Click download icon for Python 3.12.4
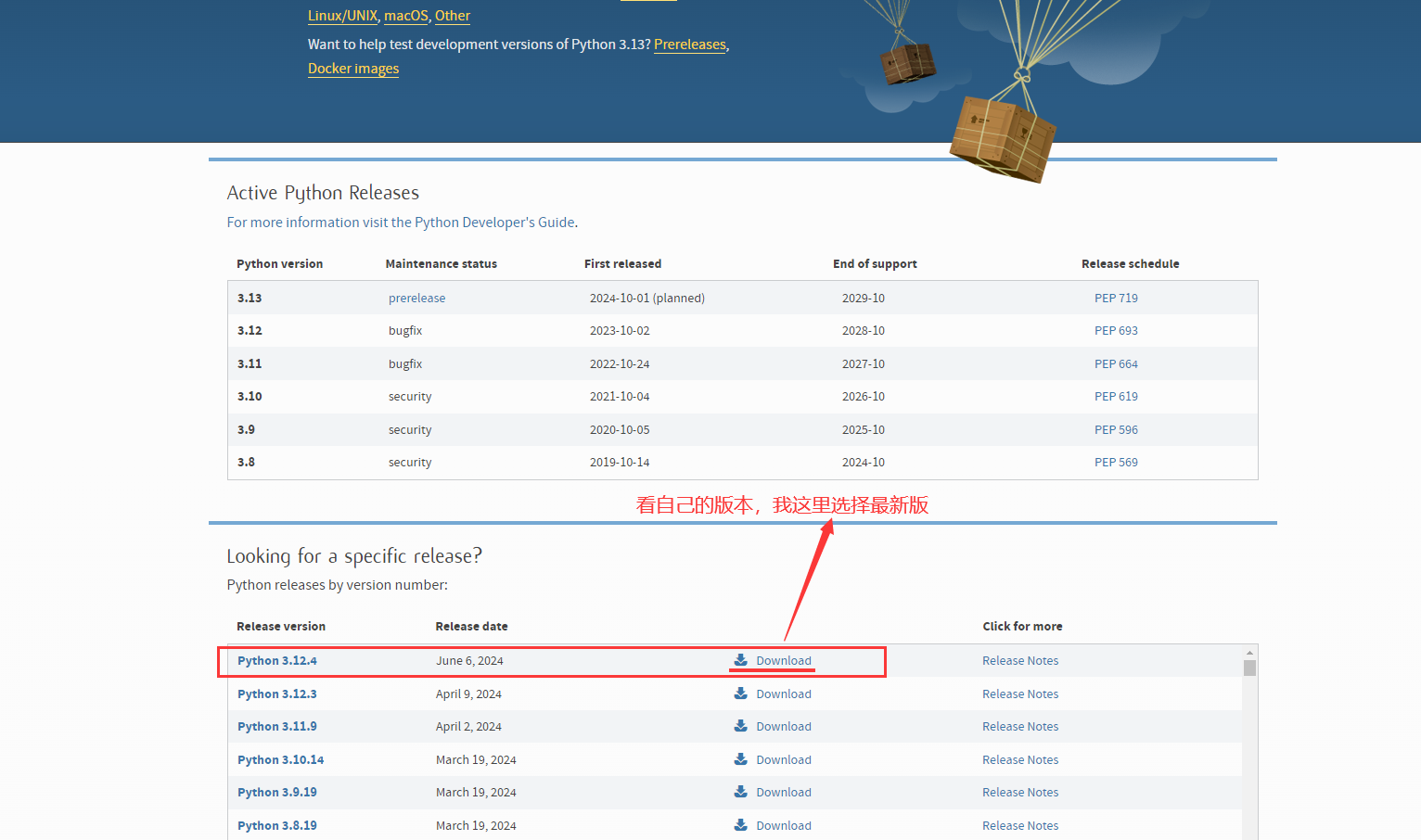The width and height of the screenshot is (1421, 840). 741,660
